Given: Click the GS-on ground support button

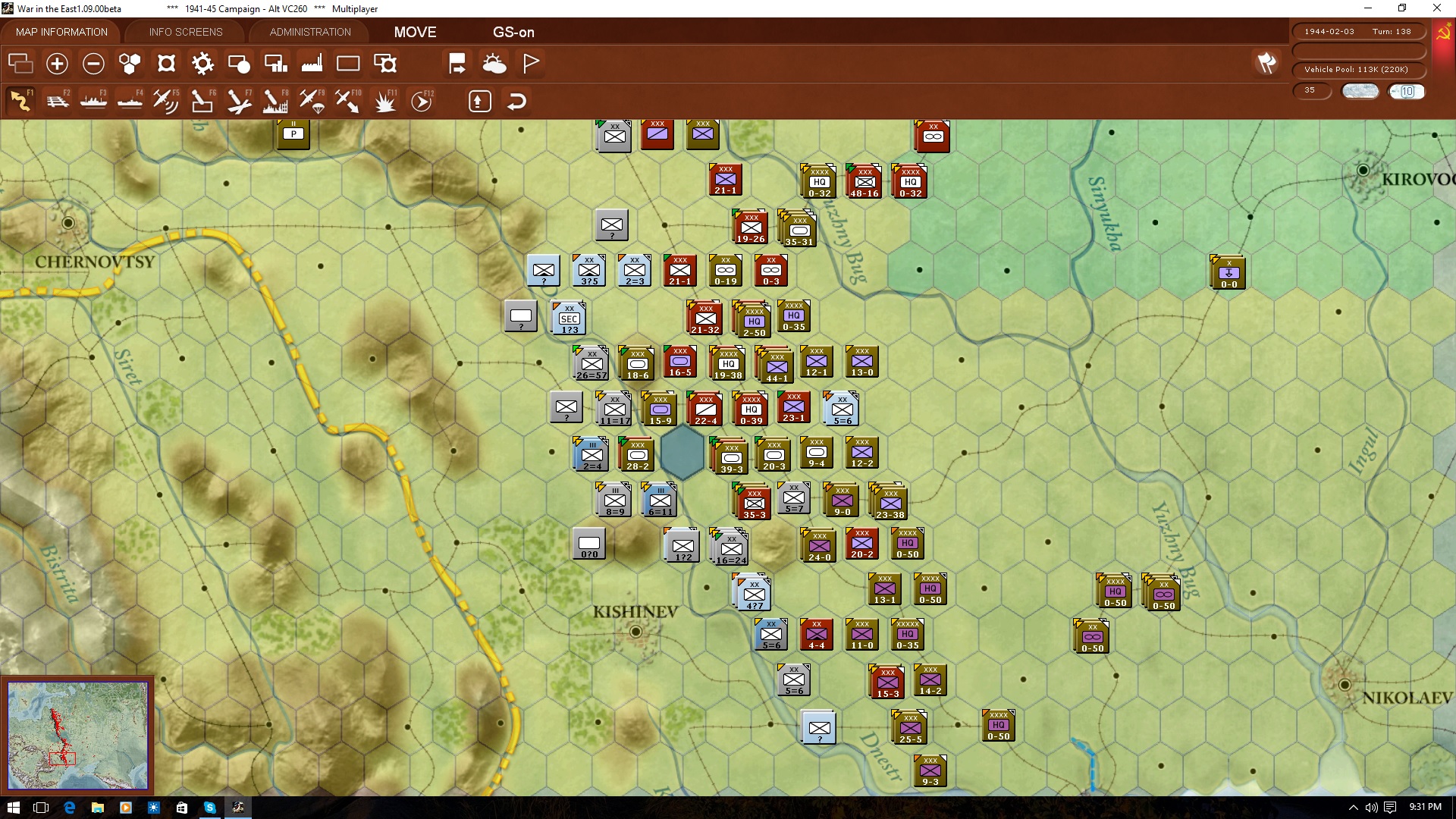Looking at the screenshot, I should 513,32.
